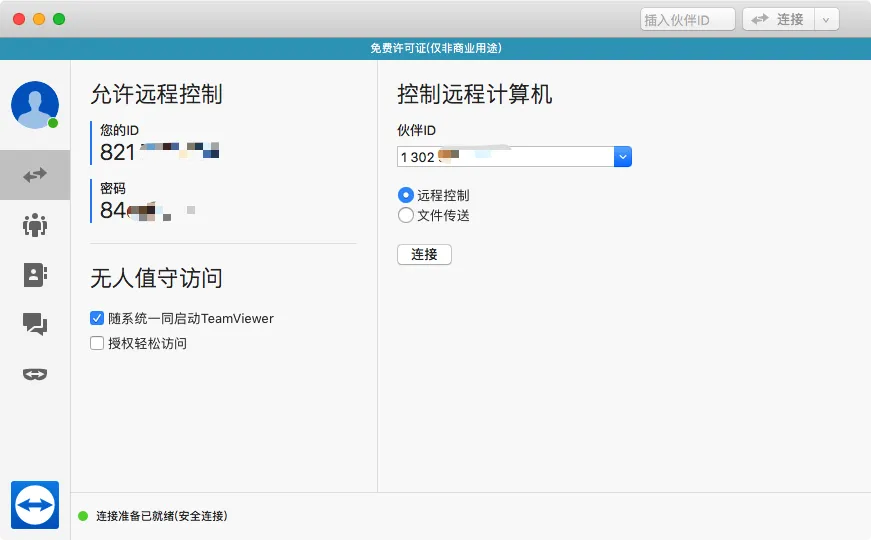Click the 允许远程控制 heading

coord(157,94)
